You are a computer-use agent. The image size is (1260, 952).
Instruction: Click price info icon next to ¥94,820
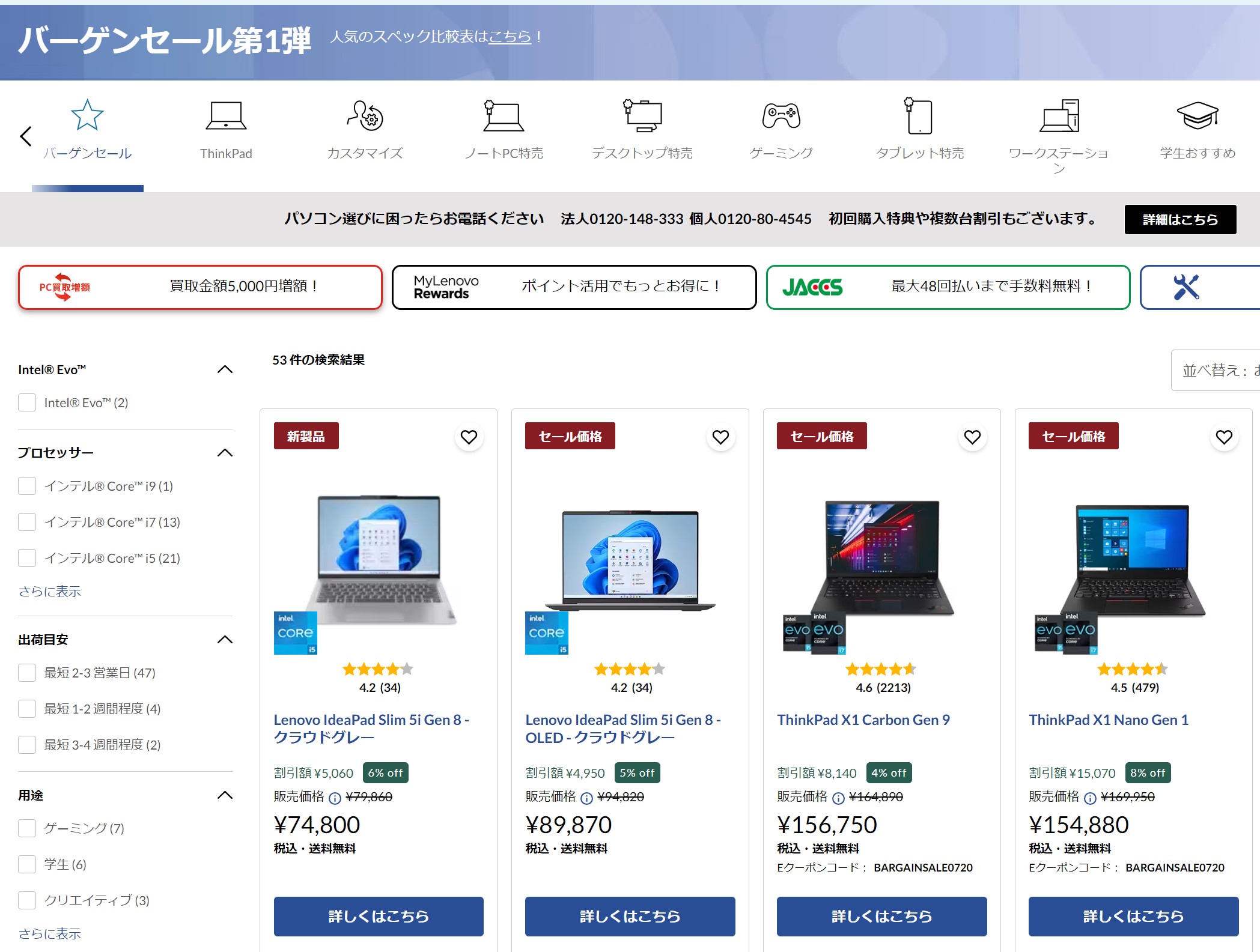[586, 798]
